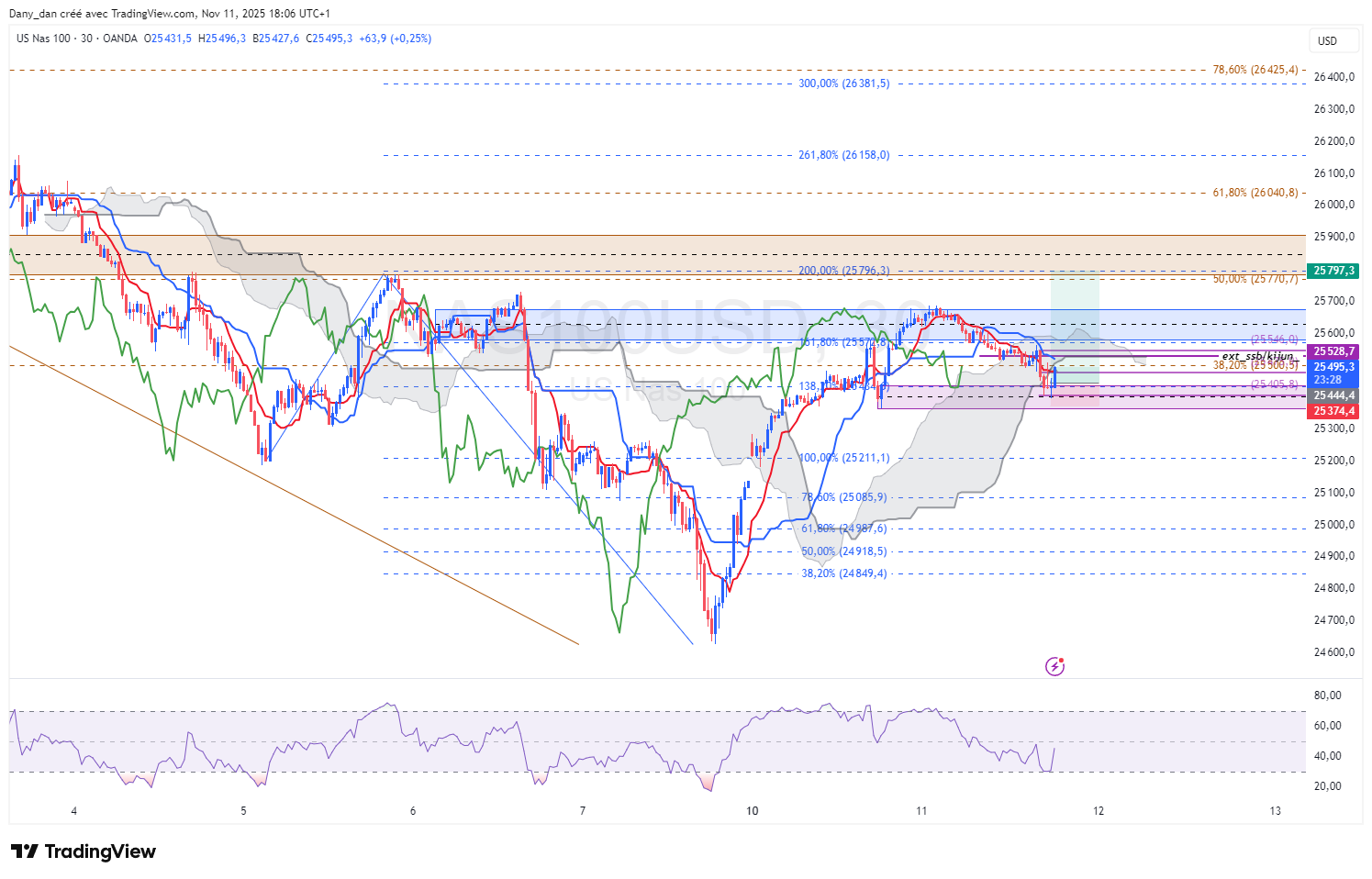Click the 20,00 RSI axis value

click(x=1328, y=786)
